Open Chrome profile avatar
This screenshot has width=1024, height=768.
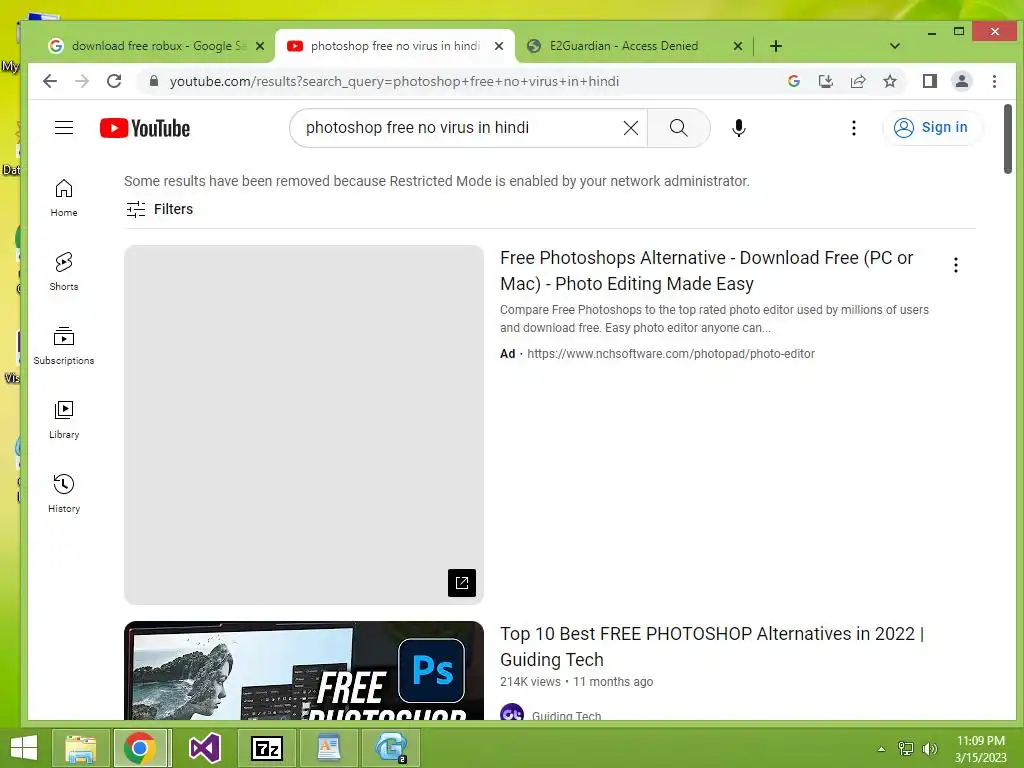point(962,81)
